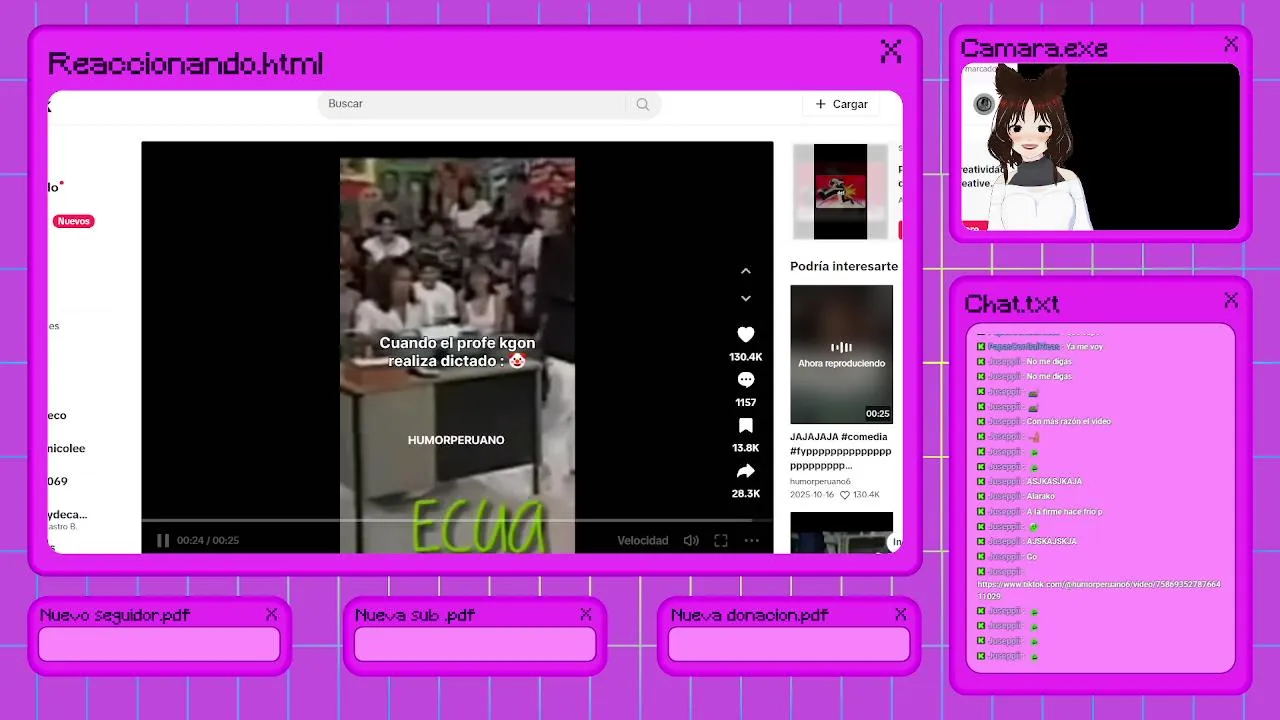Close the Chat.txt window

pos(1231,300)
